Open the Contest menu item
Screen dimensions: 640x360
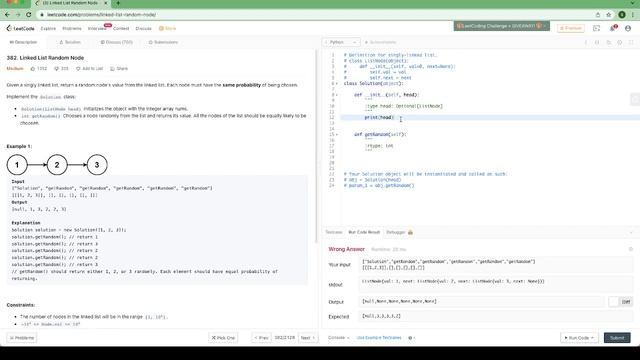(x=121, y=29)
